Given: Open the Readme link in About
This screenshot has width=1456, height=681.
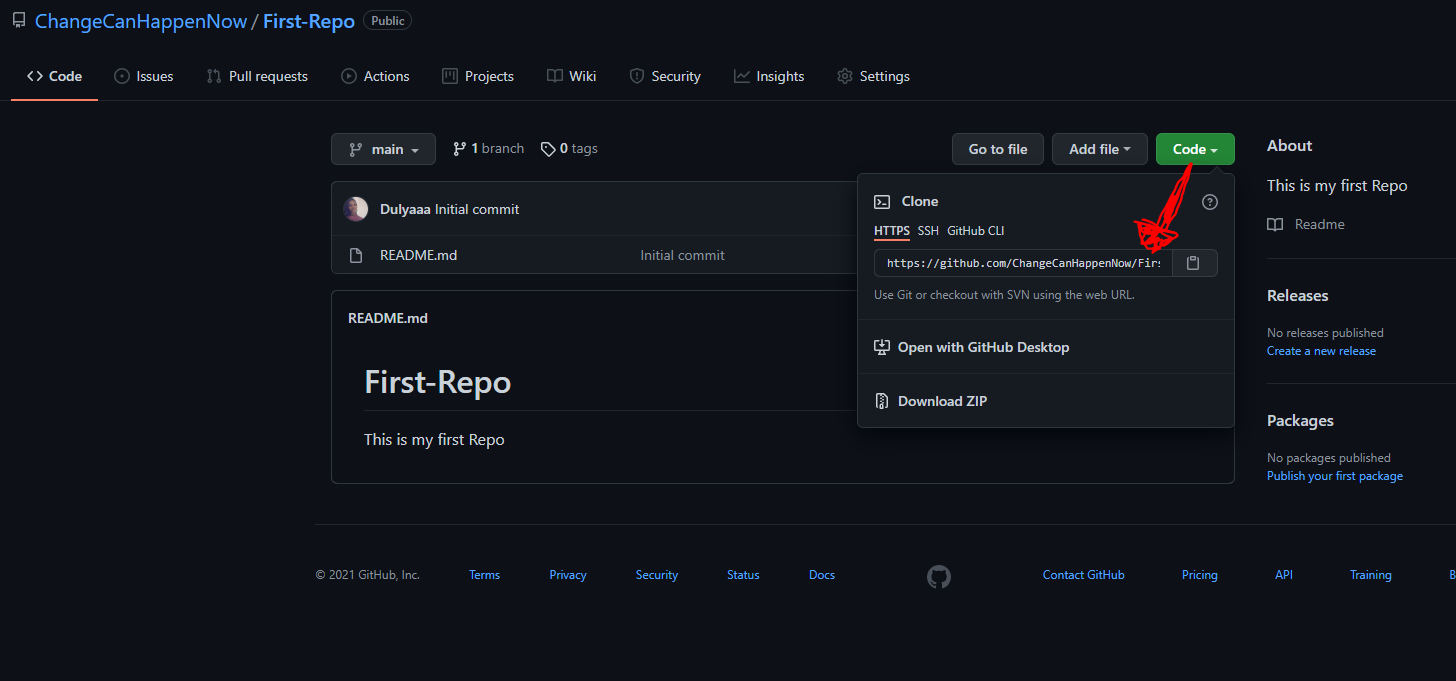Looking at the screenshot, I should 1319,224.
